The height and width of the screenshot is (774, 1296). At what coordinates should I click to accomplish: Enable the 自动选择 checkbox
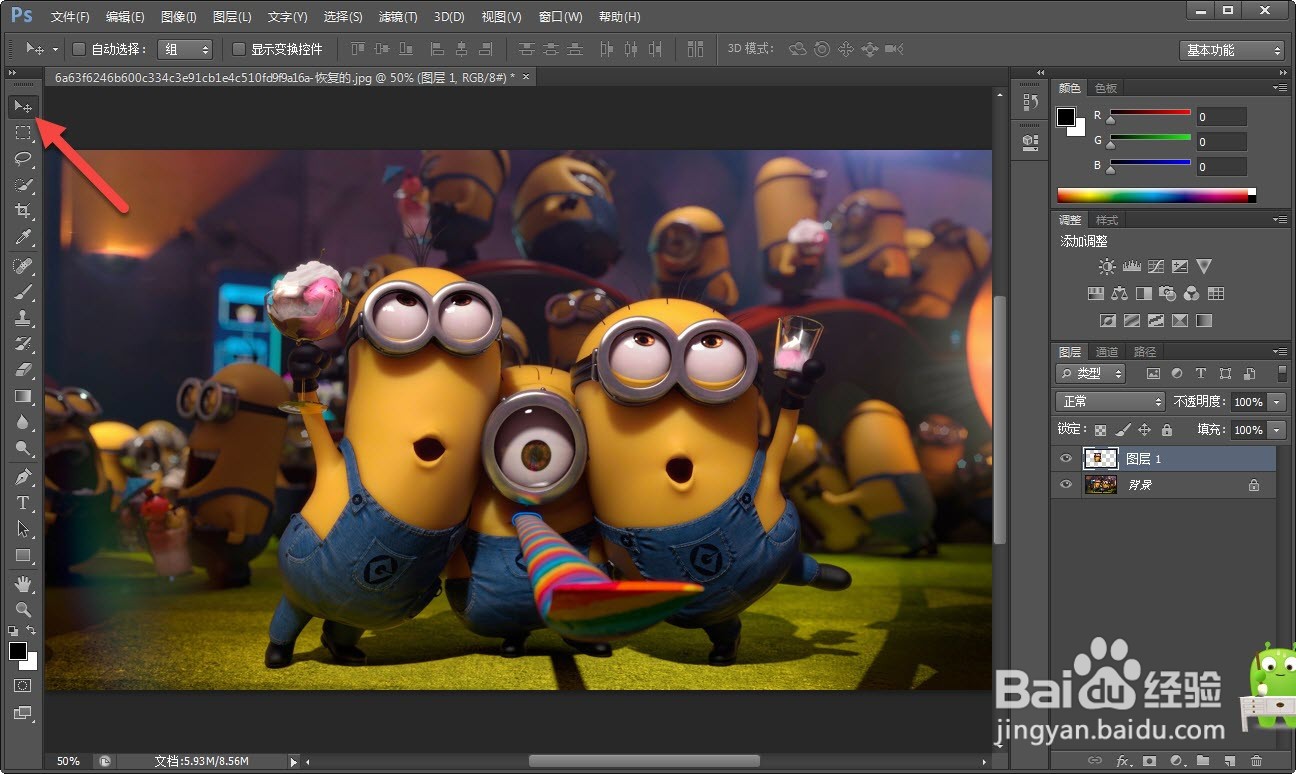tap(79, 49)
